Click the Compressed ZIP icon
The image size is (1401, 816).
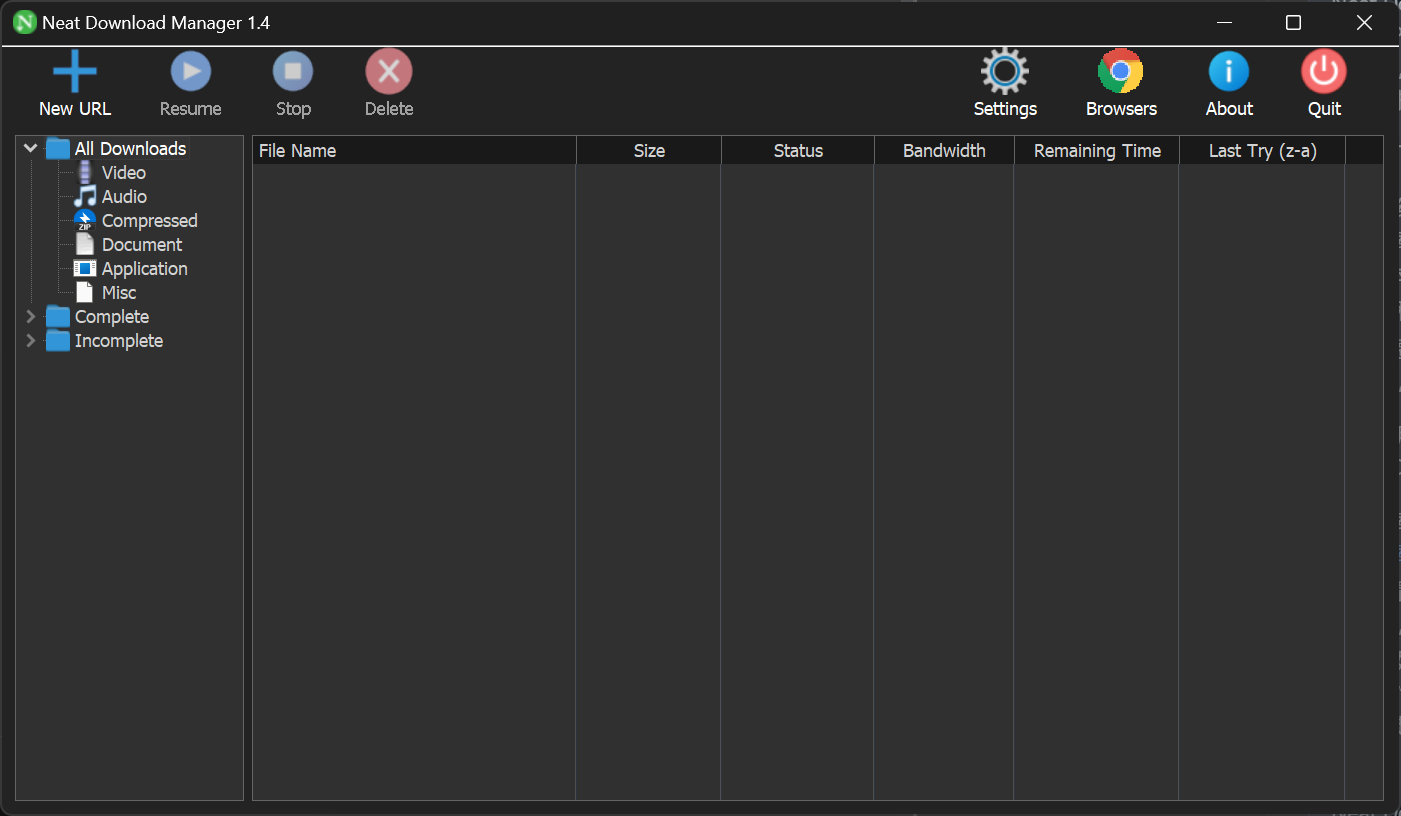(85, 221)
